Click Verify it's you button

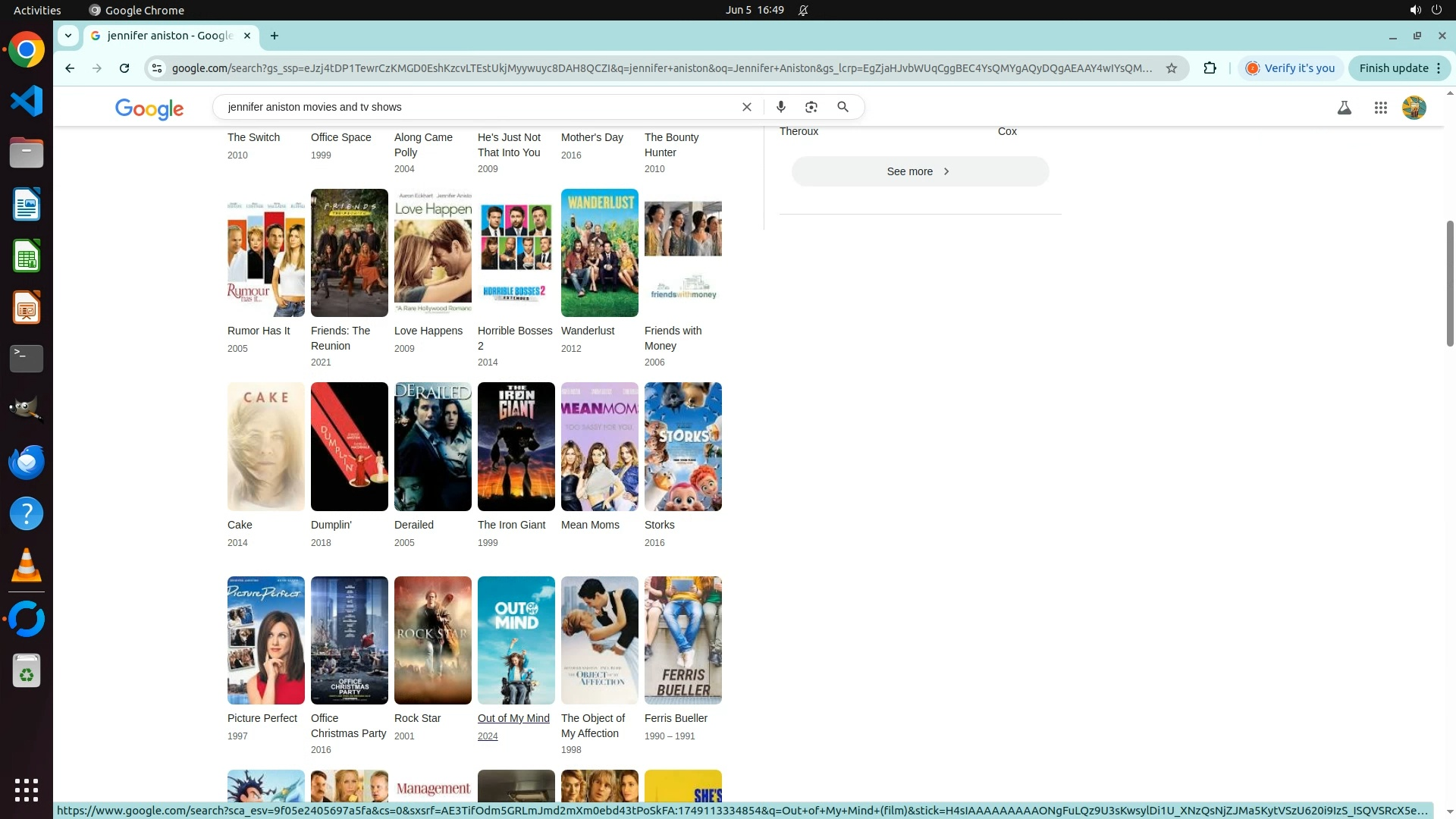[x=1291, y=68]
